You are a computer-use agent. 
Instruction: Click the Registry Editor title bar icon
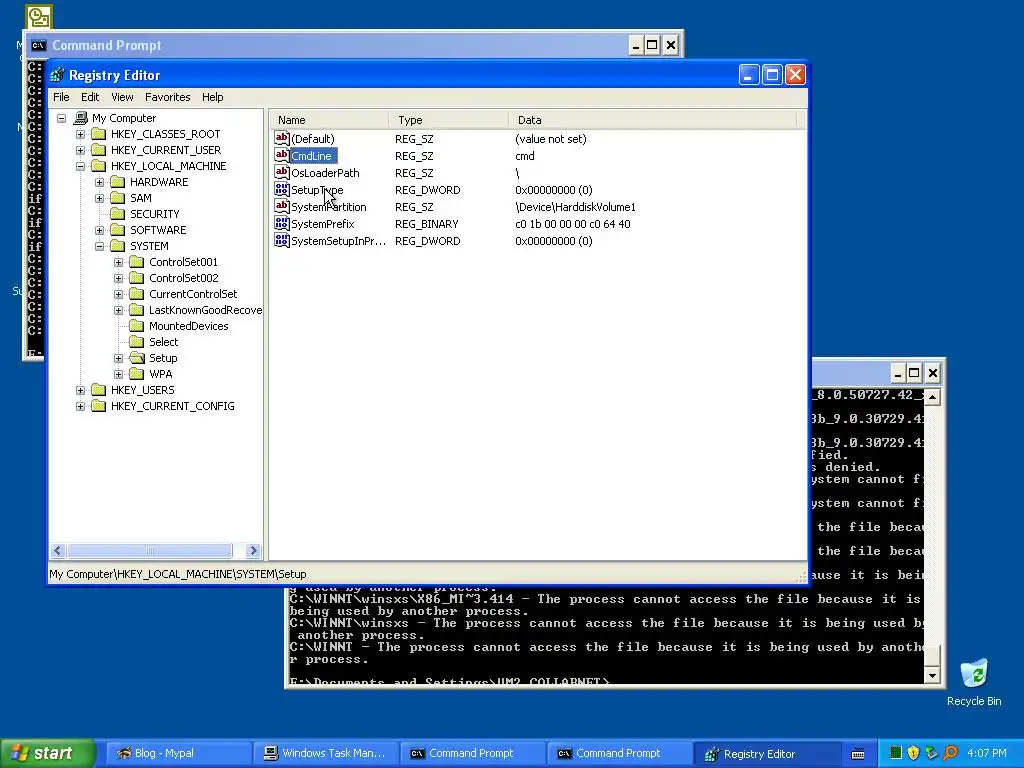(x=57, y=75)
